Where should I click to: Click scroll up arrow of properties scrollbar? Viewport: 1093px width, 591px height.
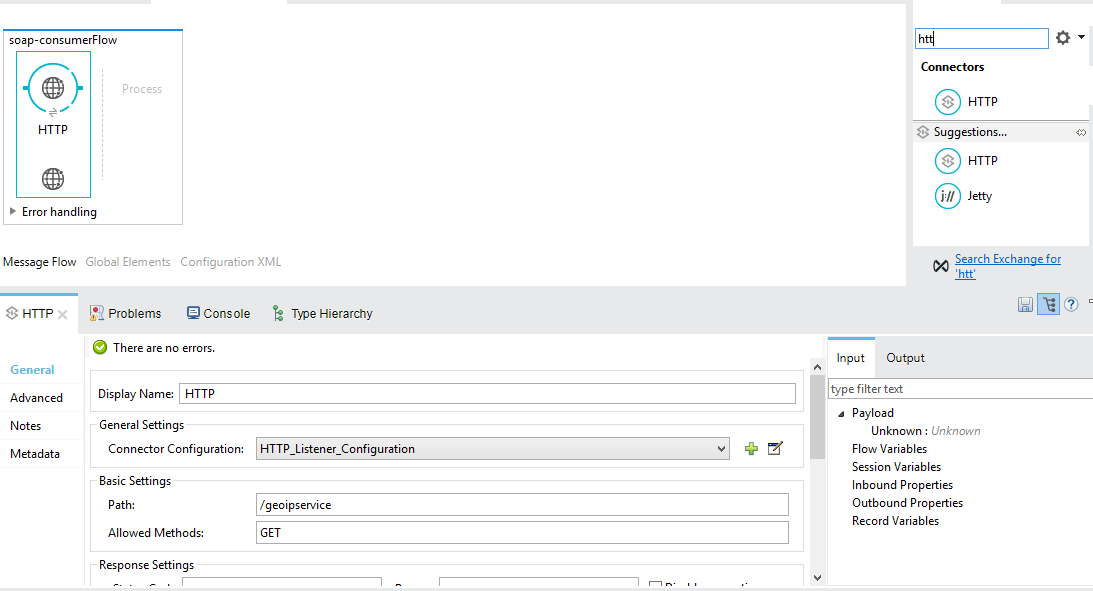click(818, 367)
